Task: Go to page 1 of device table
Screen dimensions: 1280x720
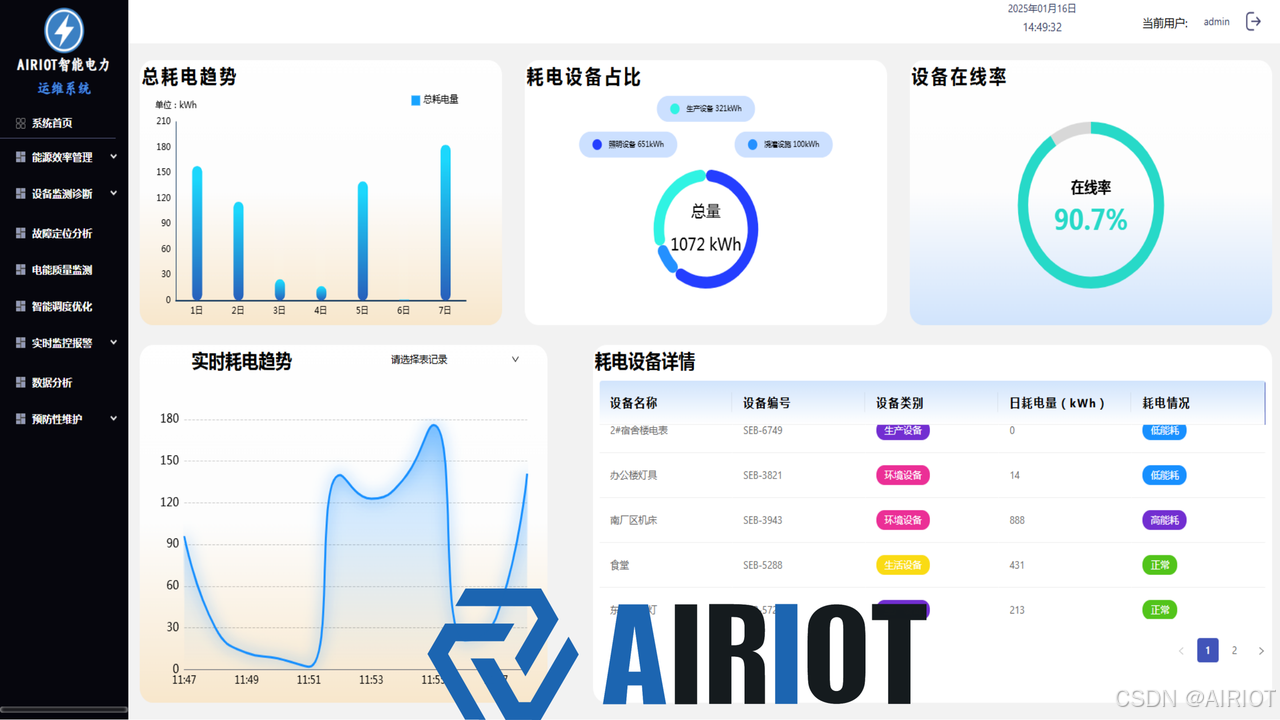Action: 1208,650
